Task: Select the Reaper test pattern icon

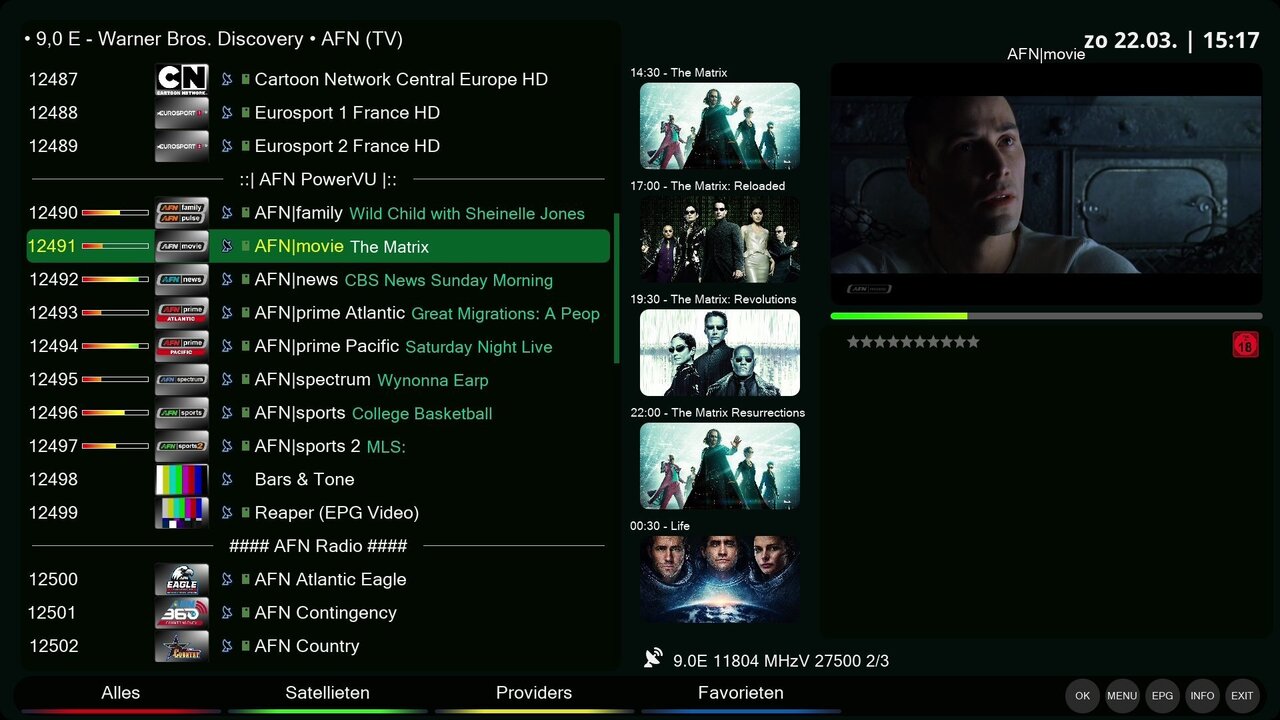Action: coord(182,513)
